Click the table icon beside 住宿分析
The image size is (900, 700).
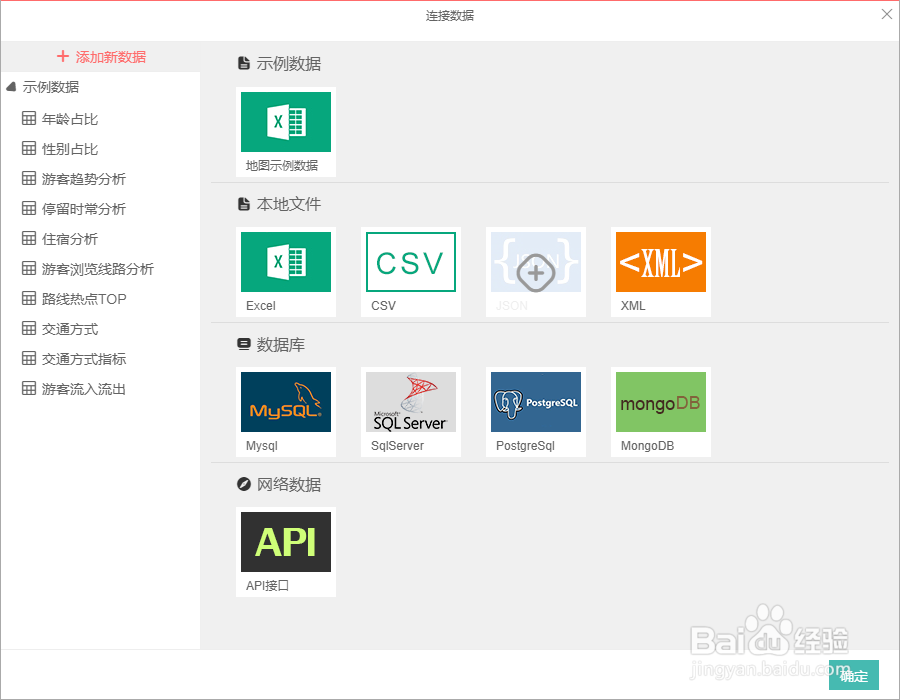click(29, 238)
